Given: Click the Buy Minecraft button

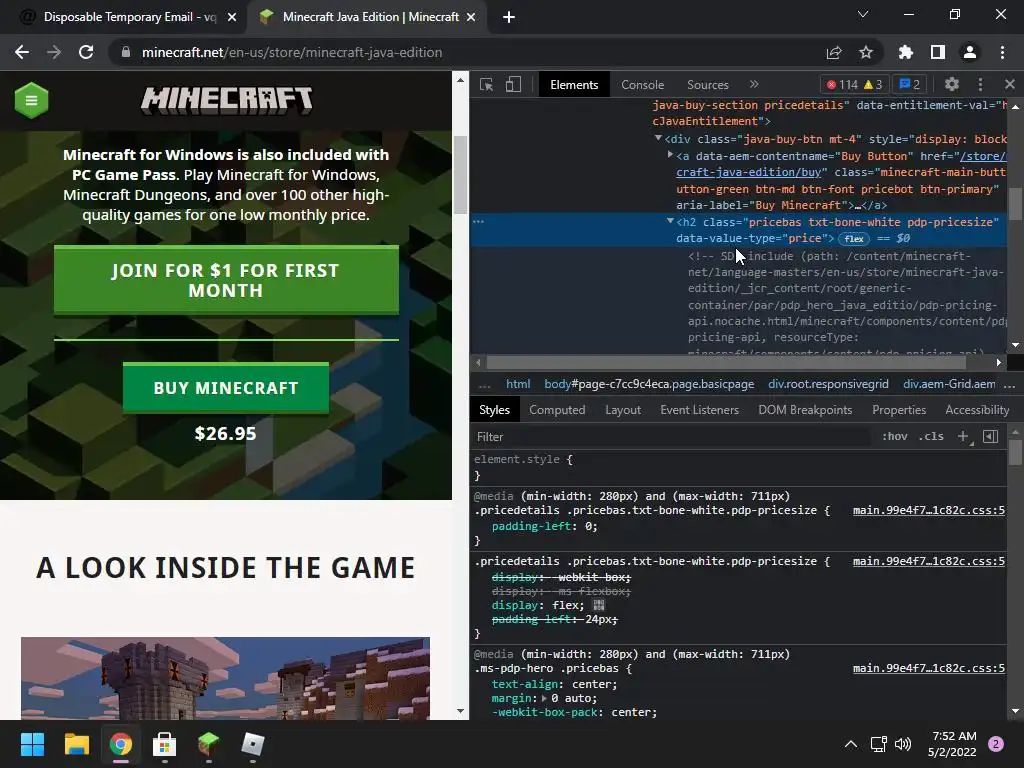Looking at the screenshot, I should point(226,388).
